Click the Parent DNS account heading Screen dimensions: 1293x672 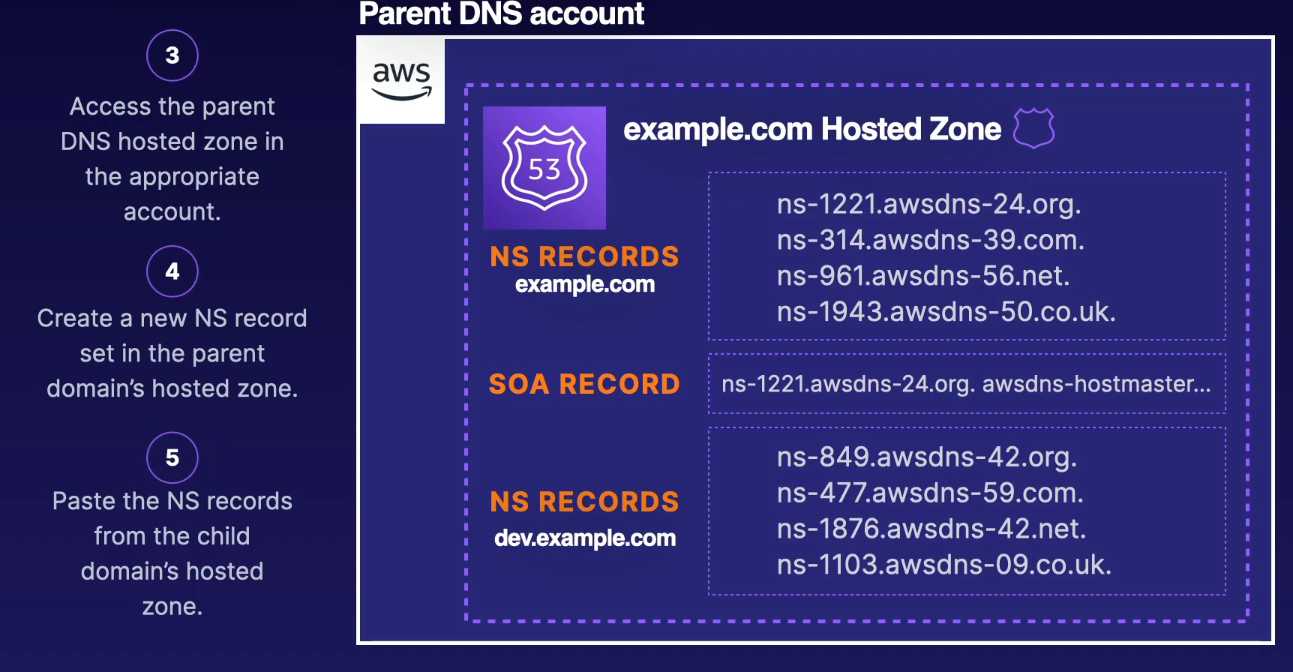[x=501, y=14]
